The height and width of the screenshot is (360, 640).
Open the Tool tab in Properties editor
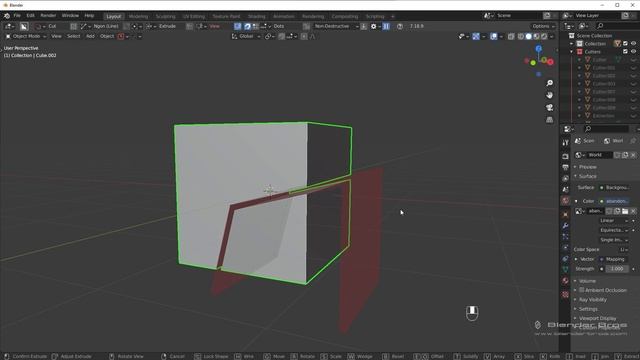[565, 143]
